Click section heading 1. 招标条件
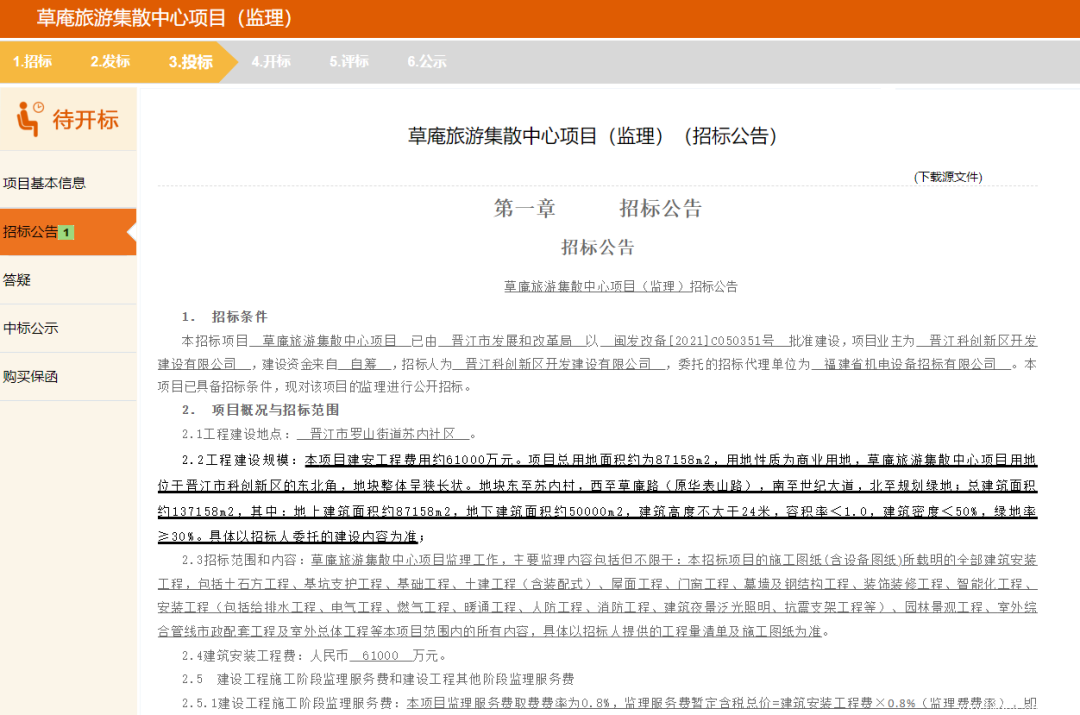The width and height of the screenshot is (1080, 715). click(225, 317)
